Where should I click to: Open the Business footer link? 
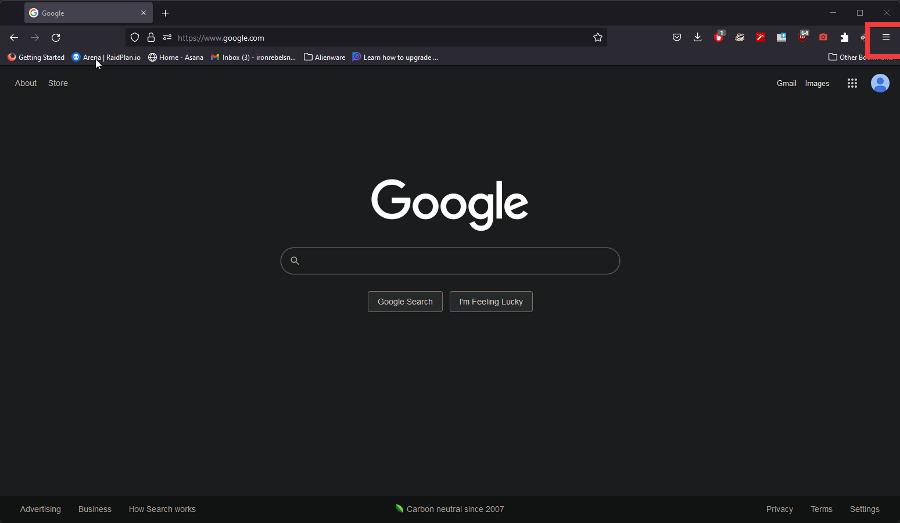click(95, 509)
